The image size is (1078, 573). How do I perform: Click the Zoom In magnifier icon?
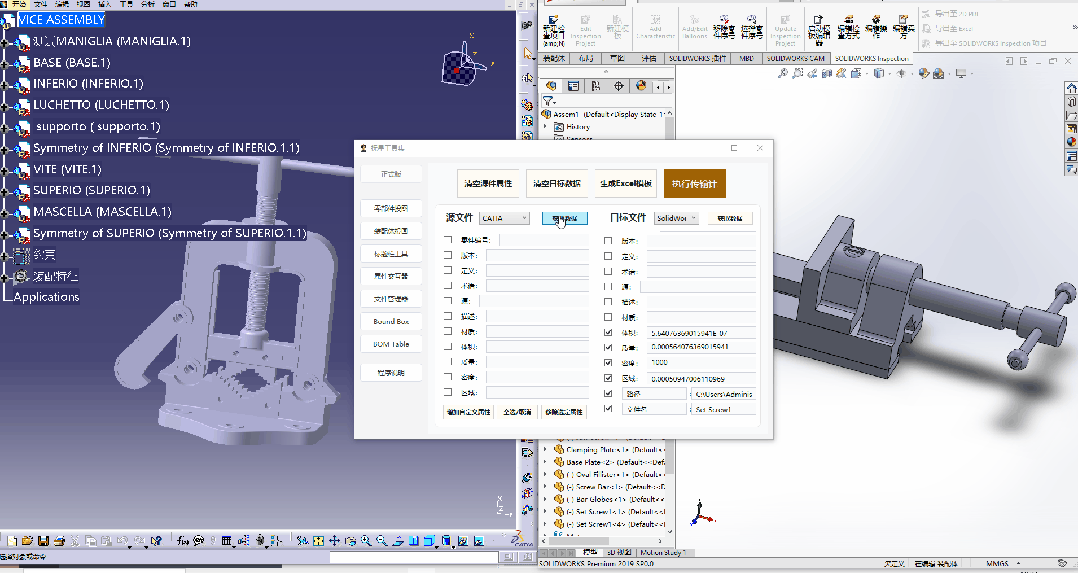pos(367,541)
